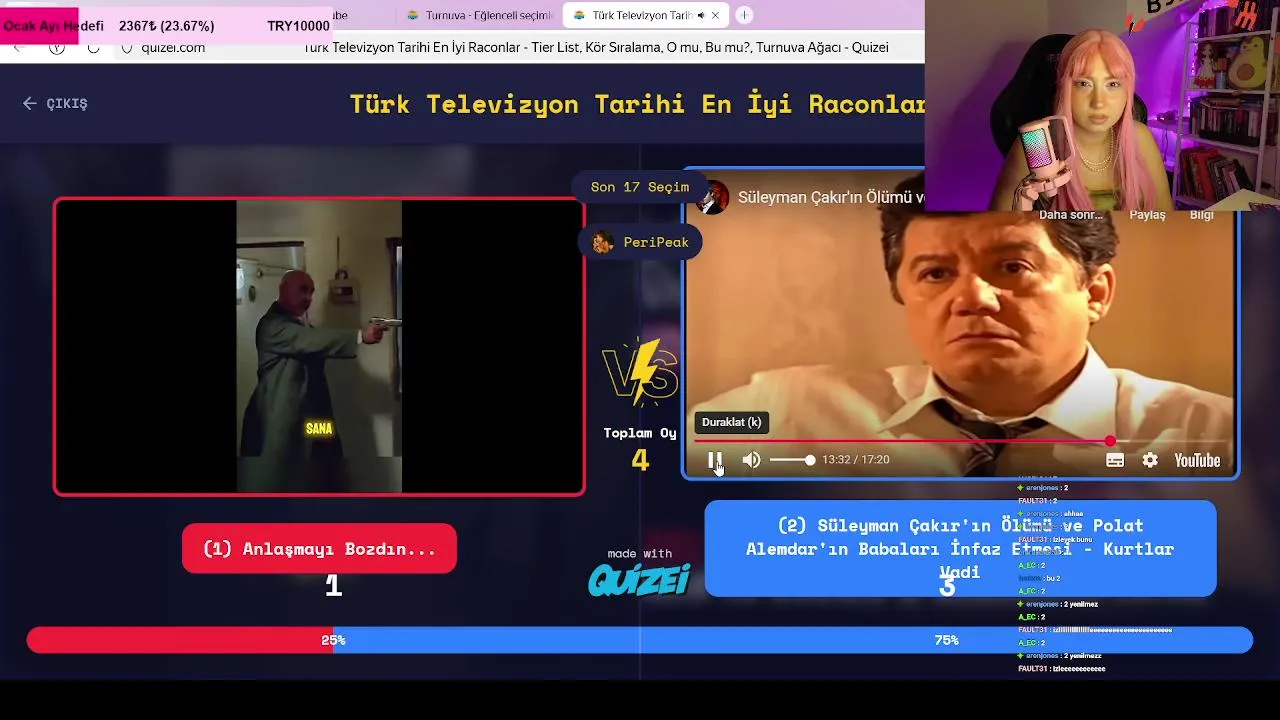Click the blue 75% vote bar
Image resolution: width=1280 pixels, height=720 pixels.
coord(793,640)
